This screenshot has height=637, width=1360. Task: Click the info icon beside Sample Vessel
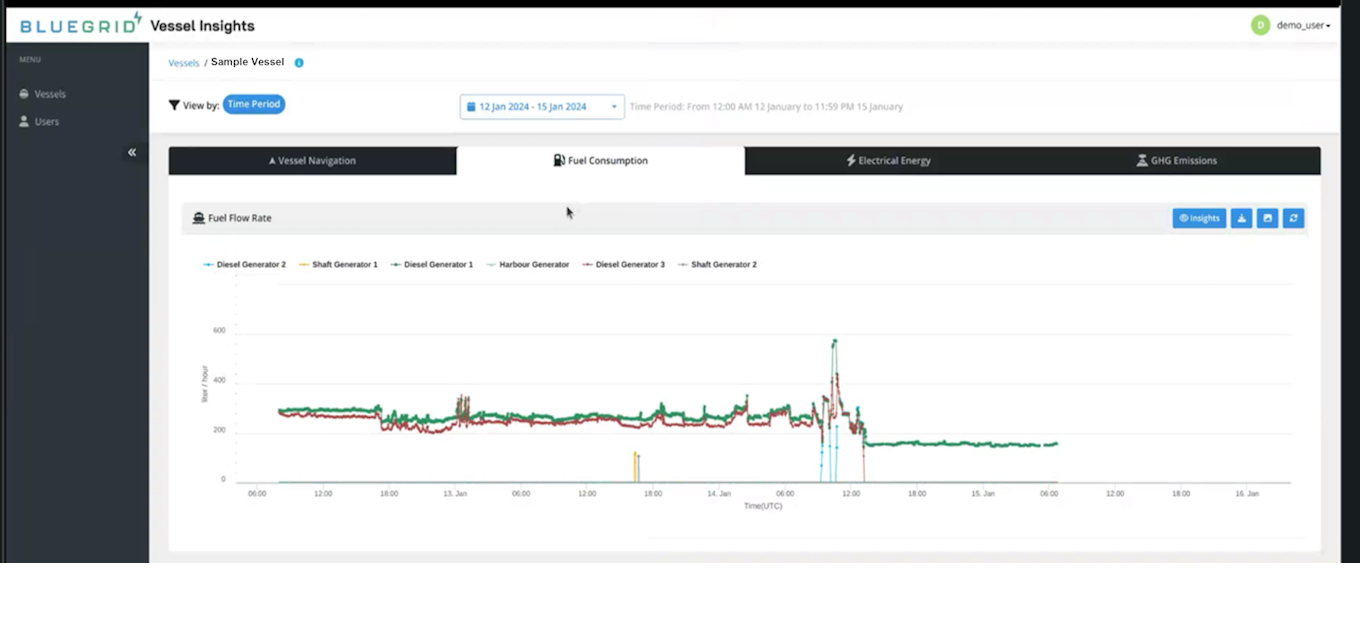pyautogui.click(x=298, y=61)
